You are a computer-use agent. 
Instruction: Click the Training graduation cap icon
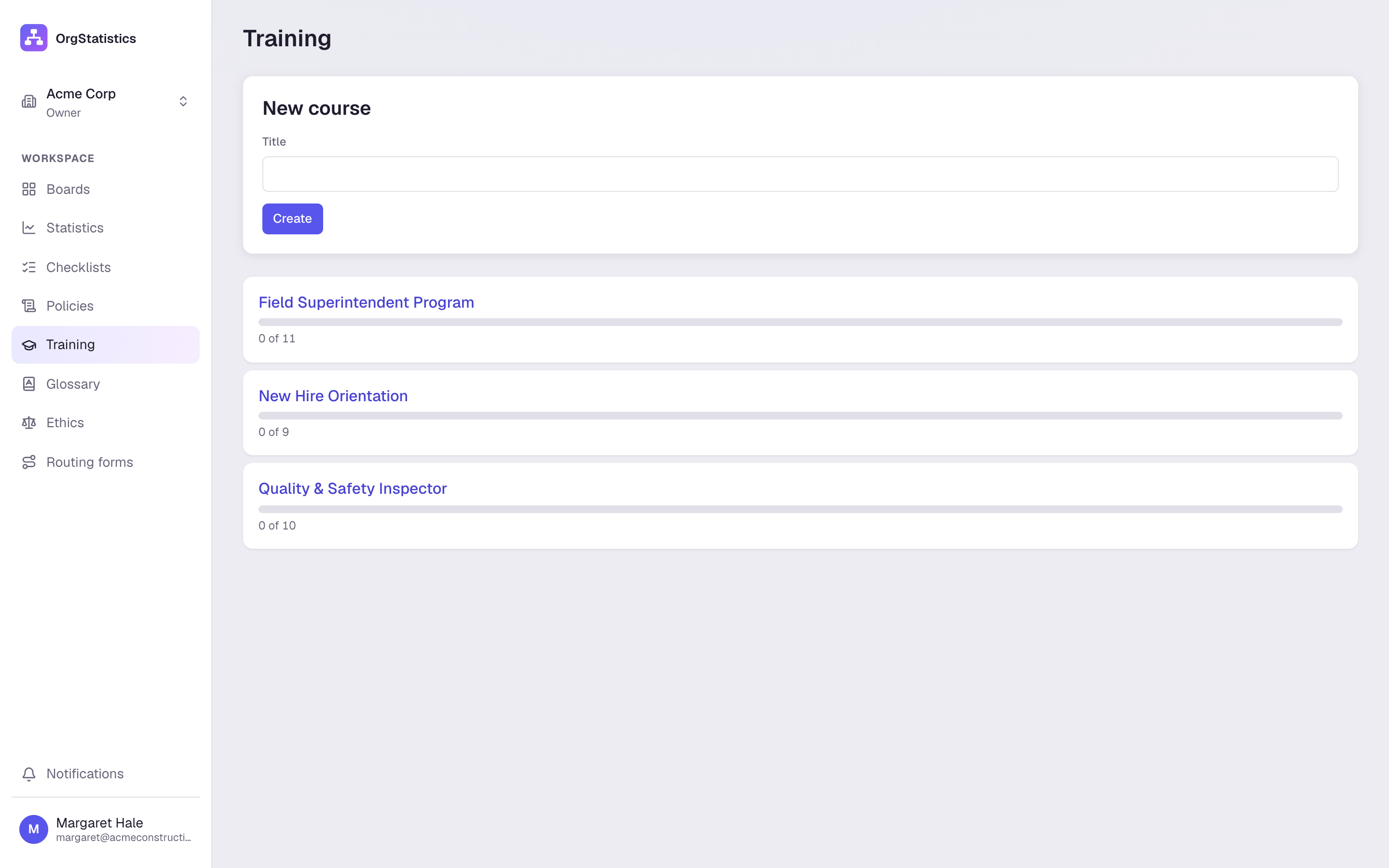tap(29, 345)
